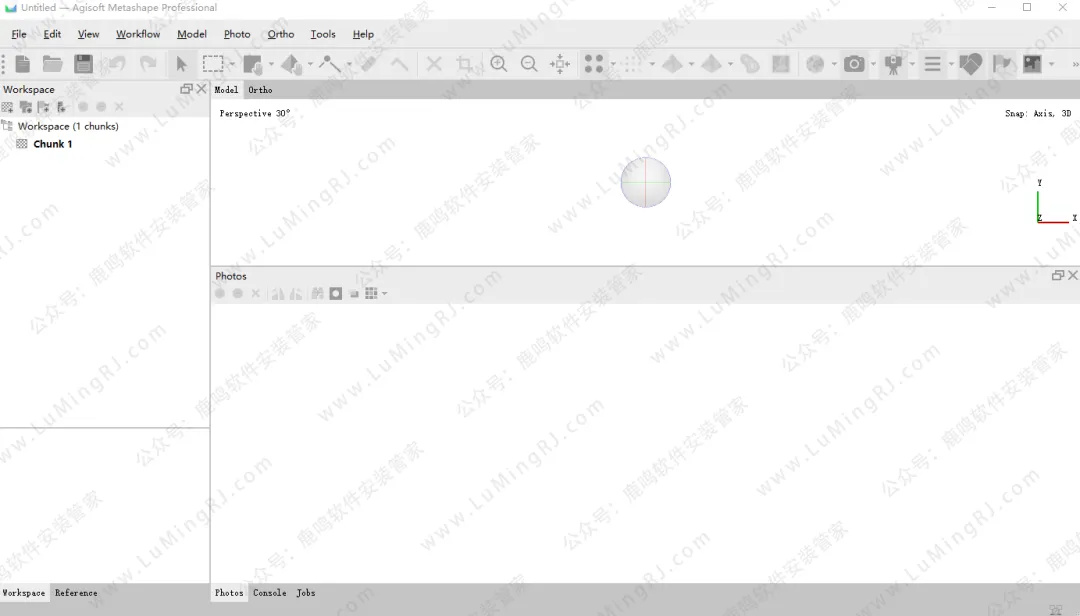Switch to the Console tab
Viewport: 1080px width, 616px height.
pos(269,593)
